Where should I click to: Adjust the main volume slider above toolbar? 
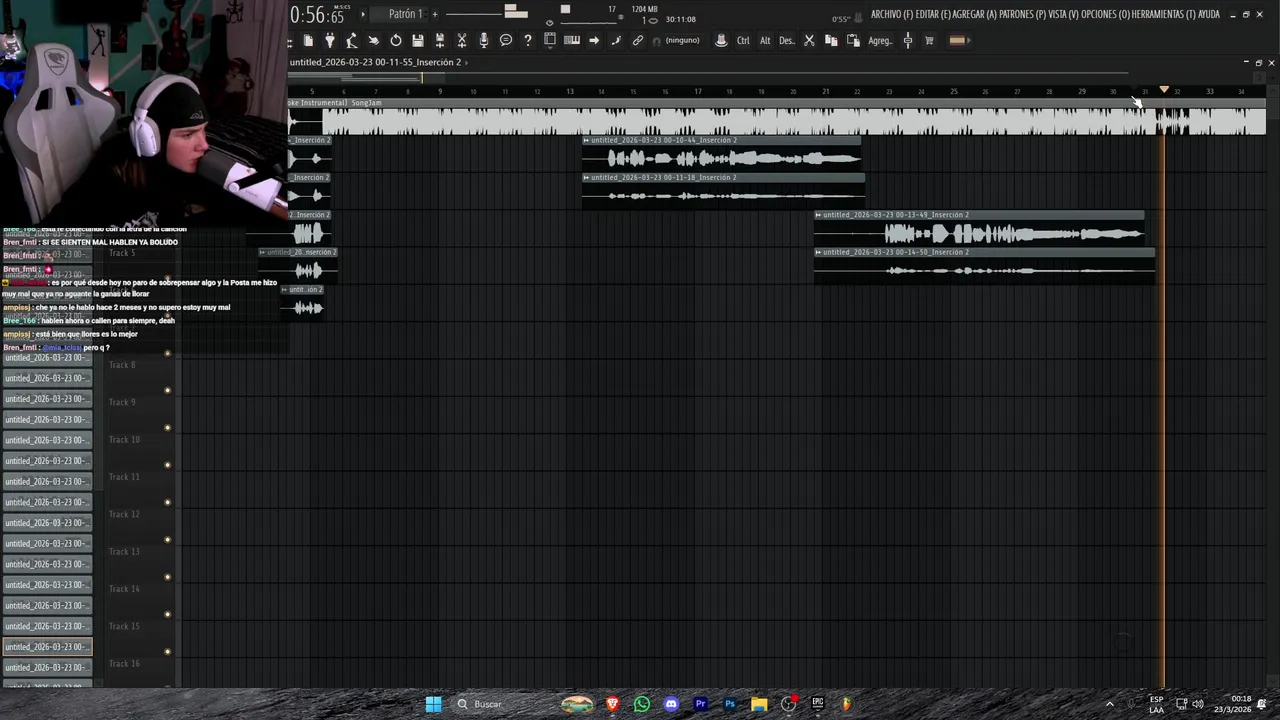point(487,13)
